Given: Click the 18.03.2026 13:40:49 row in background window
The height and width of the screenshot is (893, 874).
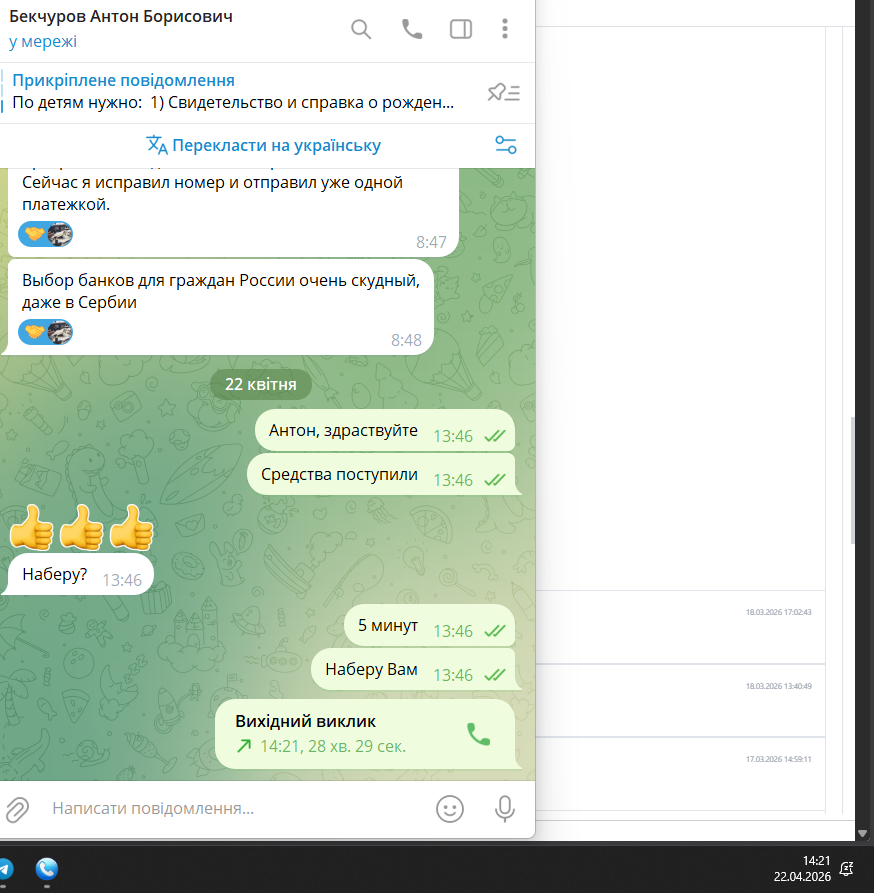Looking at the screenshot, I should (x=680, y=701).
